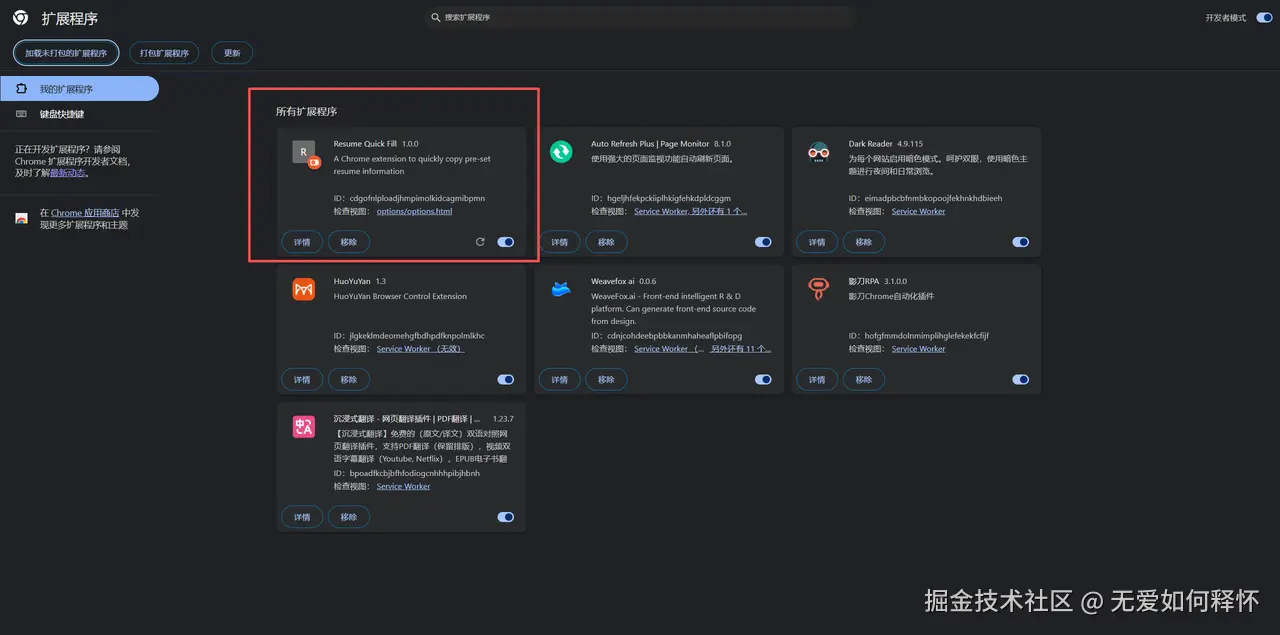Open 详情 for Resume Quick Fill
1280x635 pixels.
coord(302,242)
